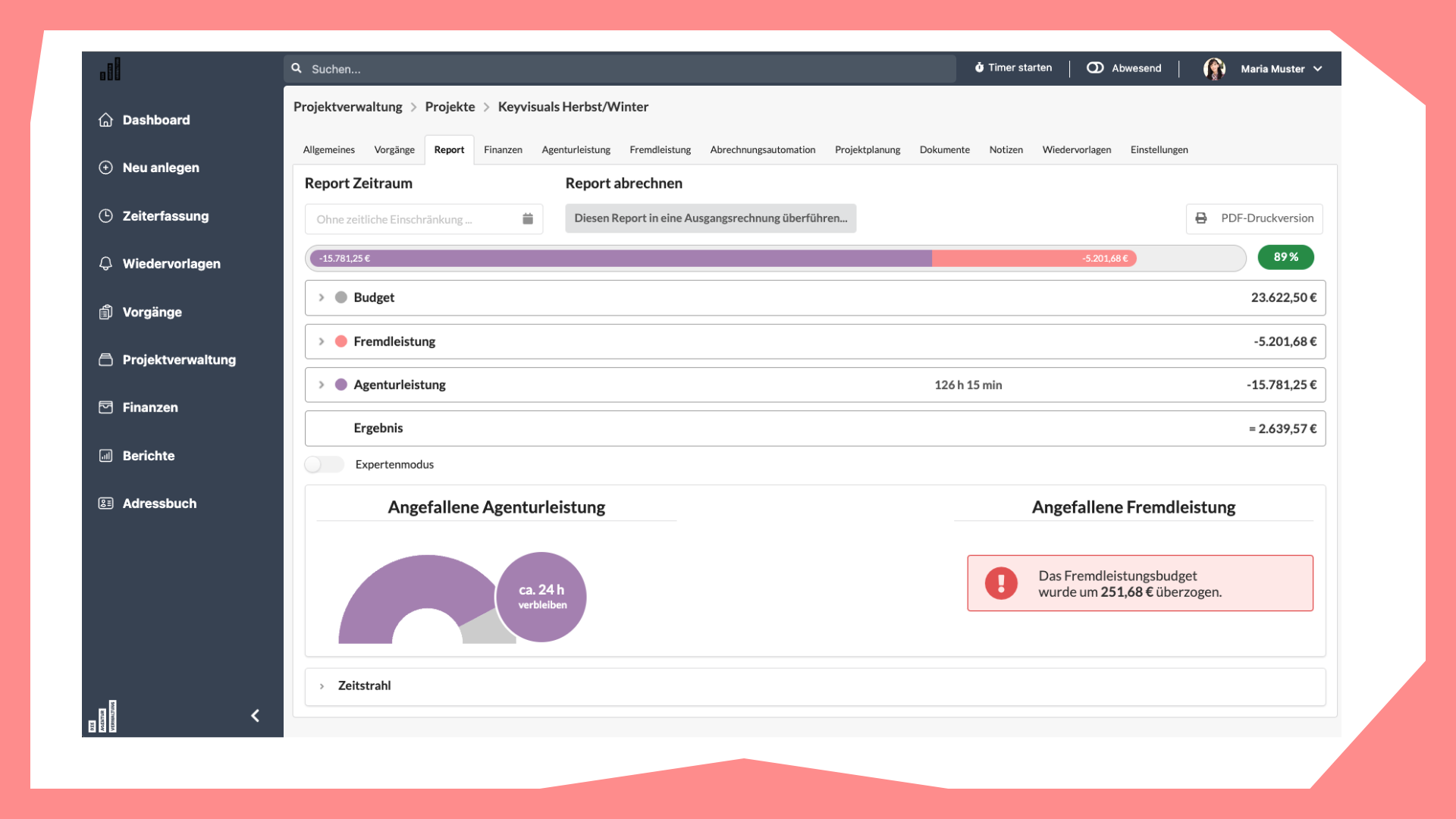Open Dashboard via its home icon
The image size is (1456, 819).
tap(106, 120)
